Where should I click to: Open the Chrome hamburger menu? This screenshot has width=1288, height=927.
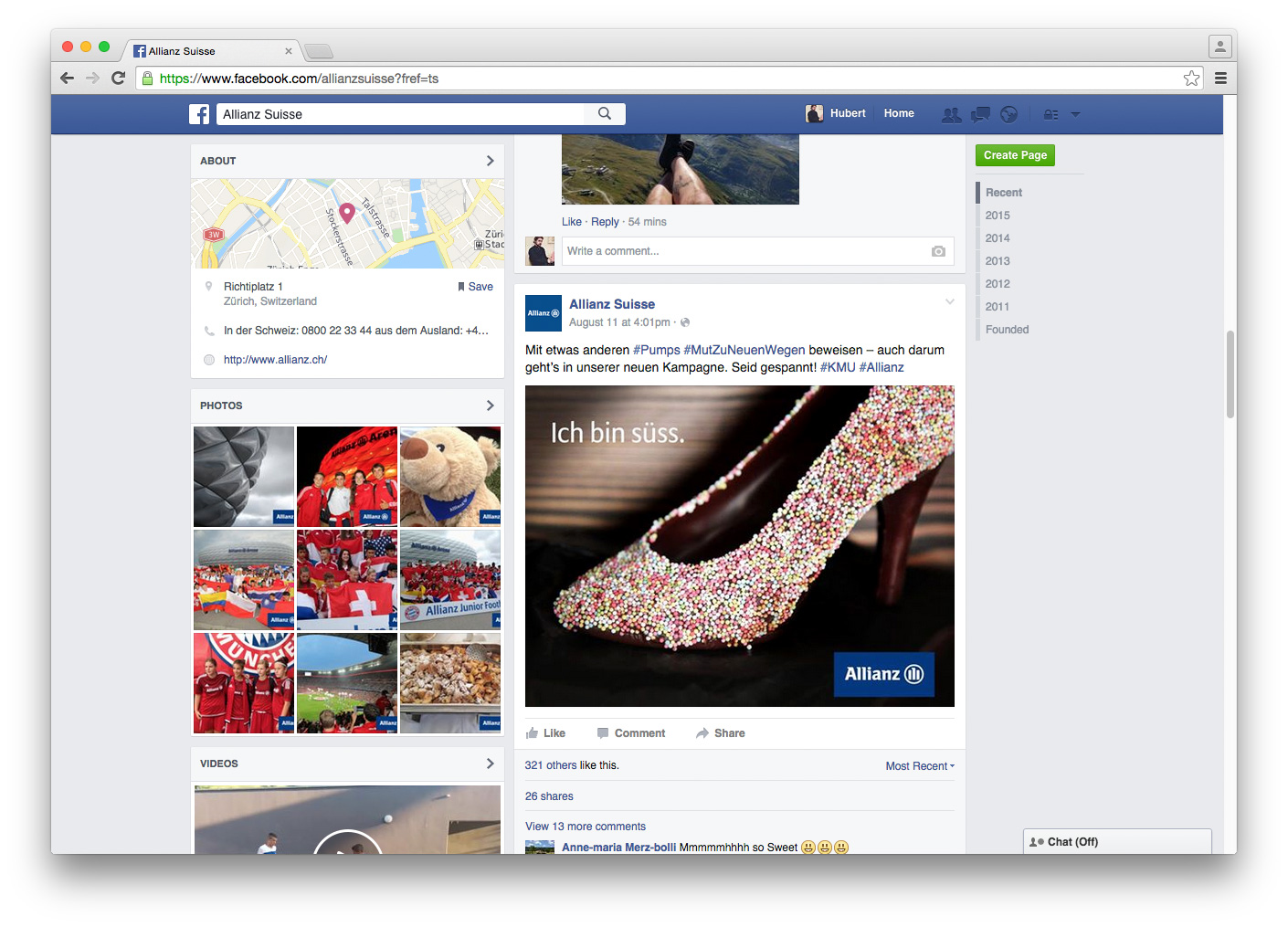[1220, 79]
